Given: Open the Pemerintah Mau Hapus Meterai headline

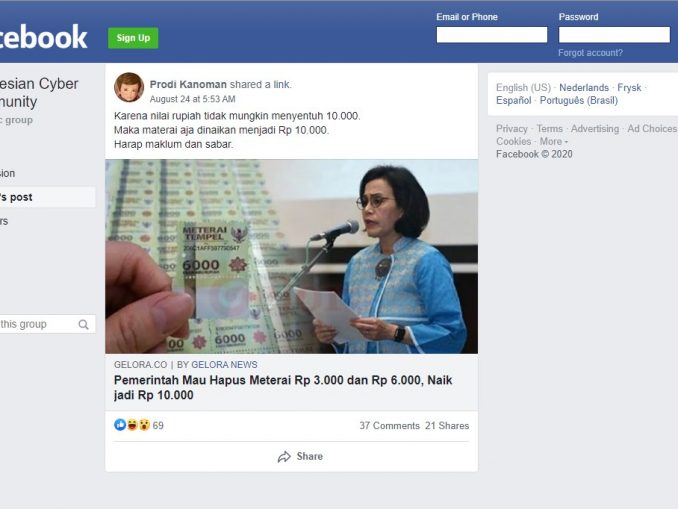Looking at the screenshot, I should pos(283,387).
